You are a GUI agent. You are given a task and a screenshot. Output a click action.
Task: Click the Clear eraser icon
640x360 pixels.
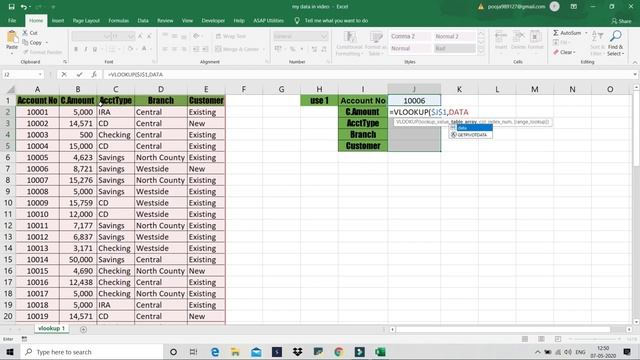point(556,52)
